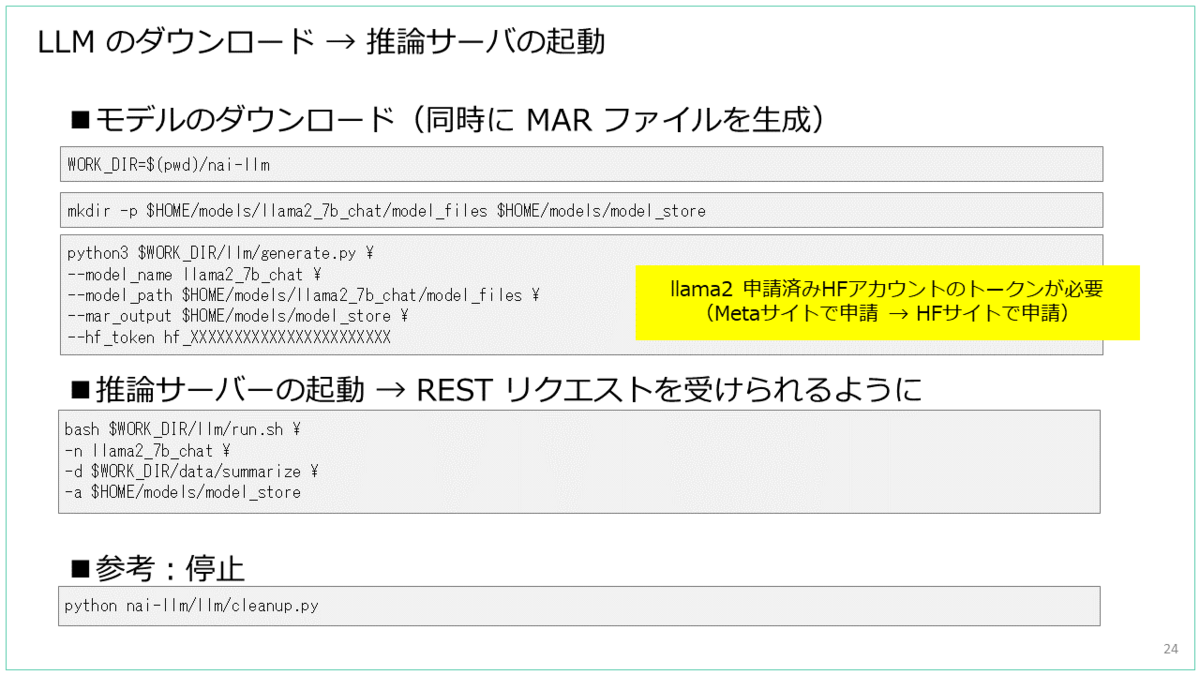Click the '--hf_token hf_XXXX' line
Image resolution: width=1200 pixels, height=675 pixels.
[228, 337]
